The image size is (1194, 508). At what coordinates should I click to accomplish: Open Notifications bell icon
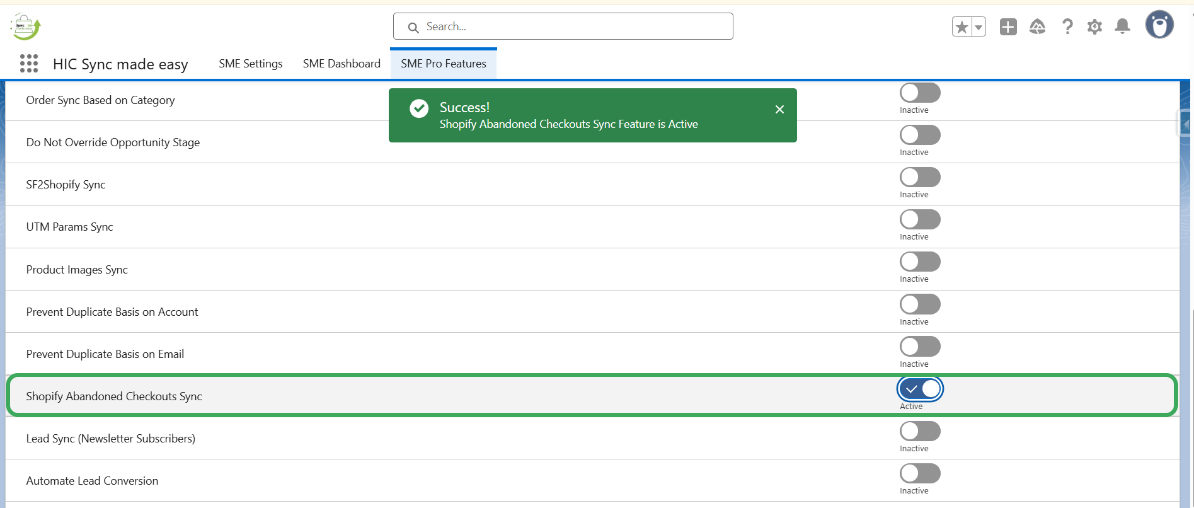(x=1122, y=27)
